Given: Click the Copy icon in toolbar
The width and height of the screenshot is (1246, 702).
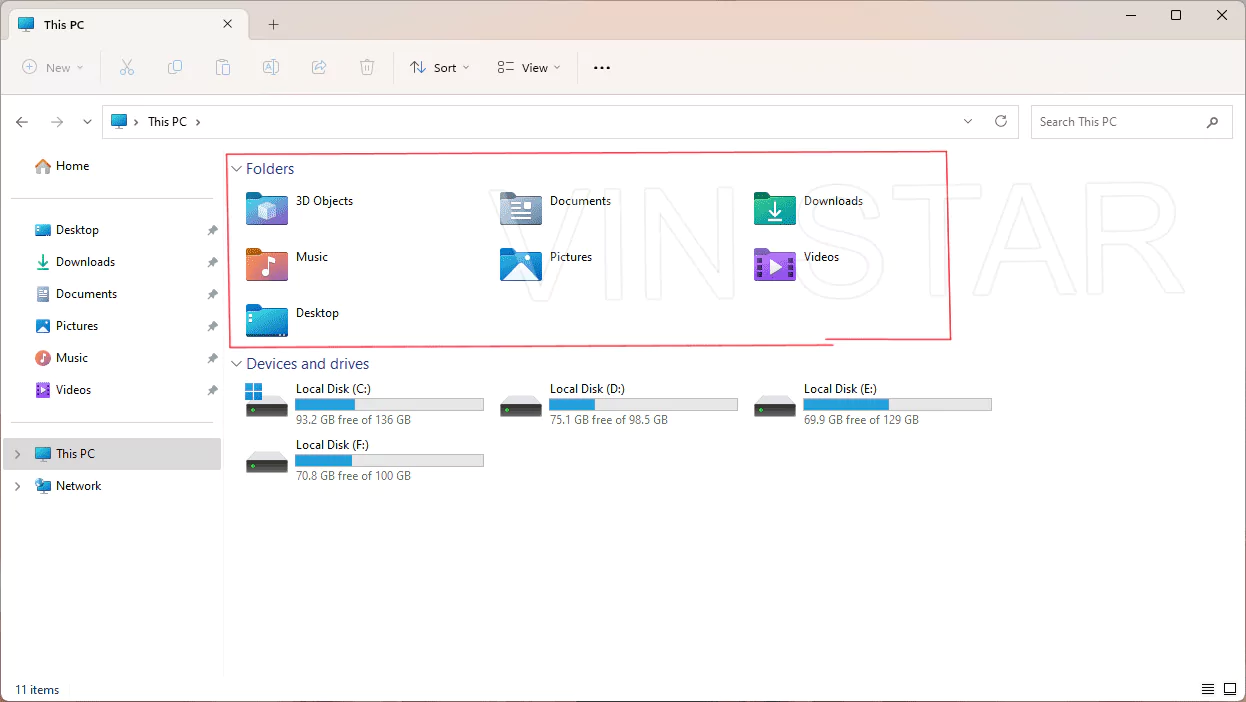Looking at the screenshot, I should [x=175, y=67].
